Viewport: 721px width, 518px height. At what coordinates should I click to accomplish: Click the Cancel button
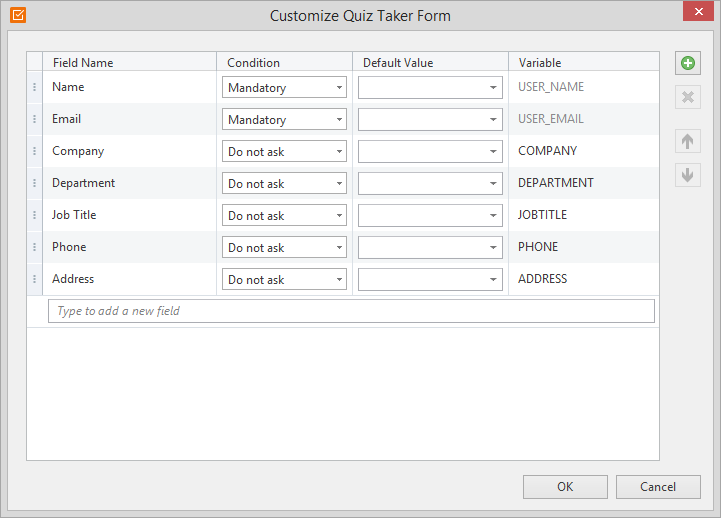coord(658,487)
